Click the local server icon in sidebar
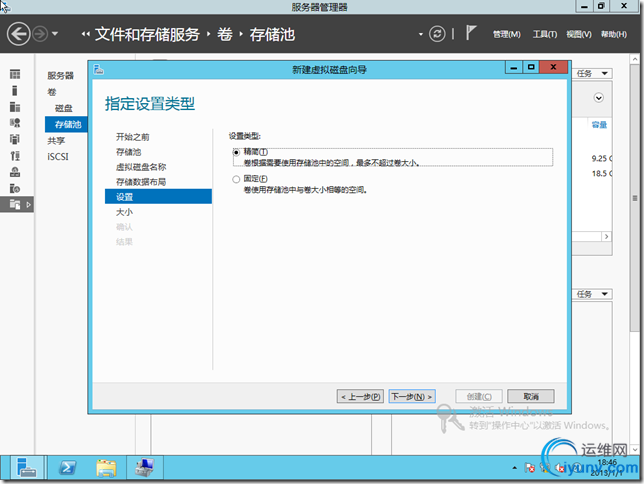644x484 pixels. [x=15, y=90]
